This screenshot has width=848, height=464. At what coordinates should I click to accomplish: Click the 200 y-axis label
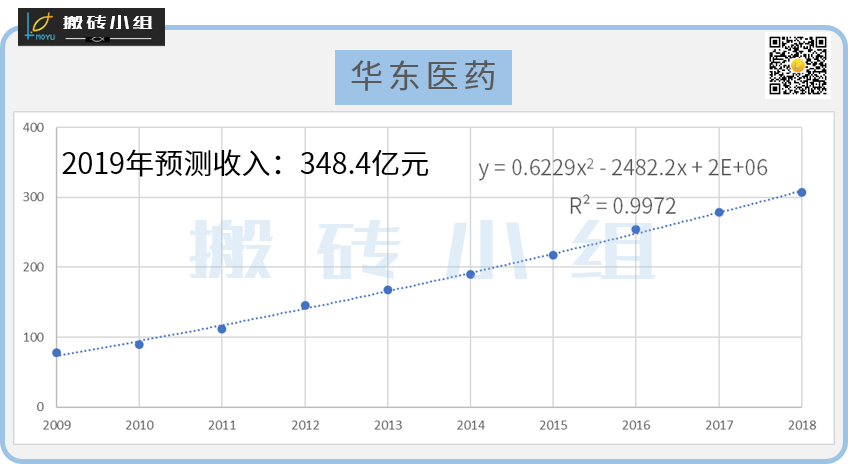33,267
